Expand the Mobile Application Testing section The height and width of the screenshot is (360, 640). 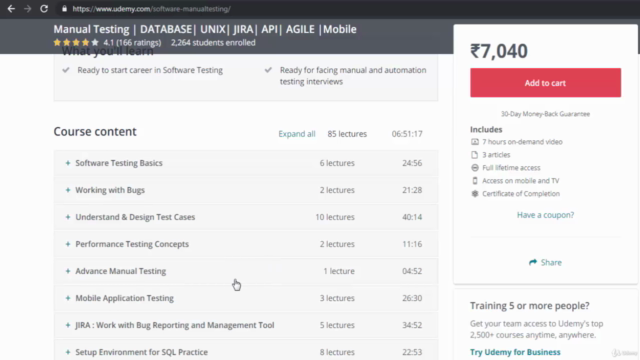(246, 298)
